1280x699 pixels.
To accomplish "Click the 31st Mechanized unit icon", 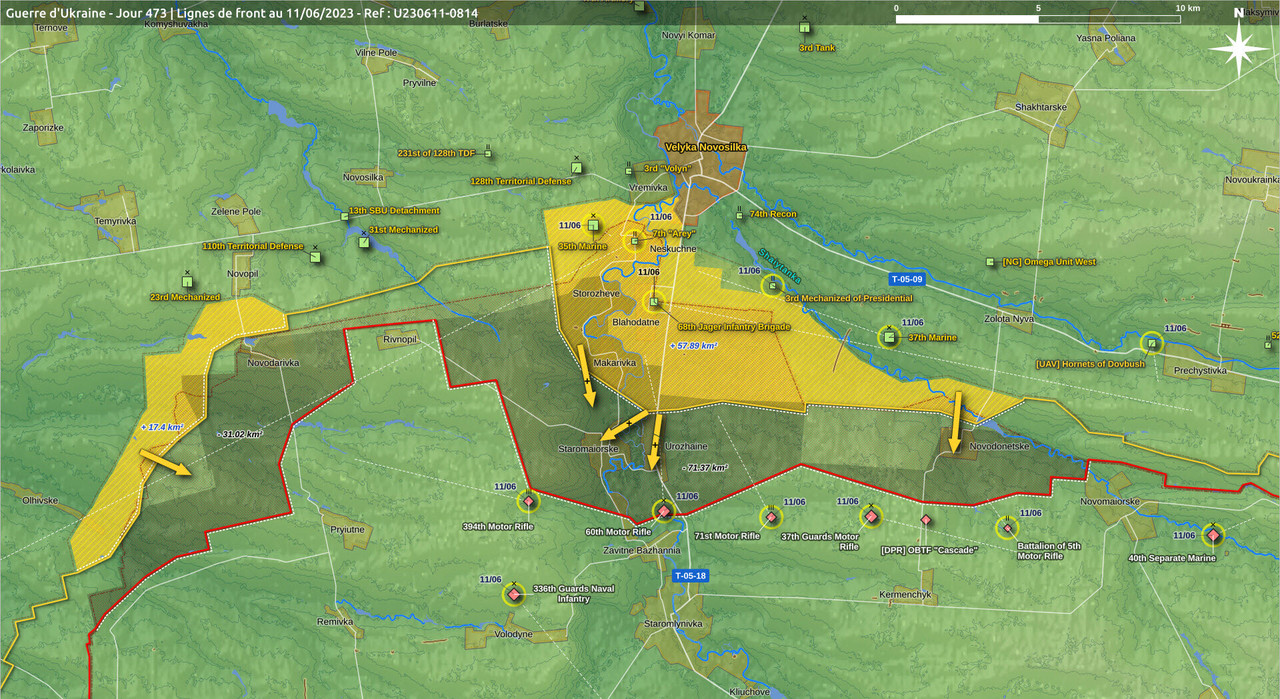I will pos(363,241).
